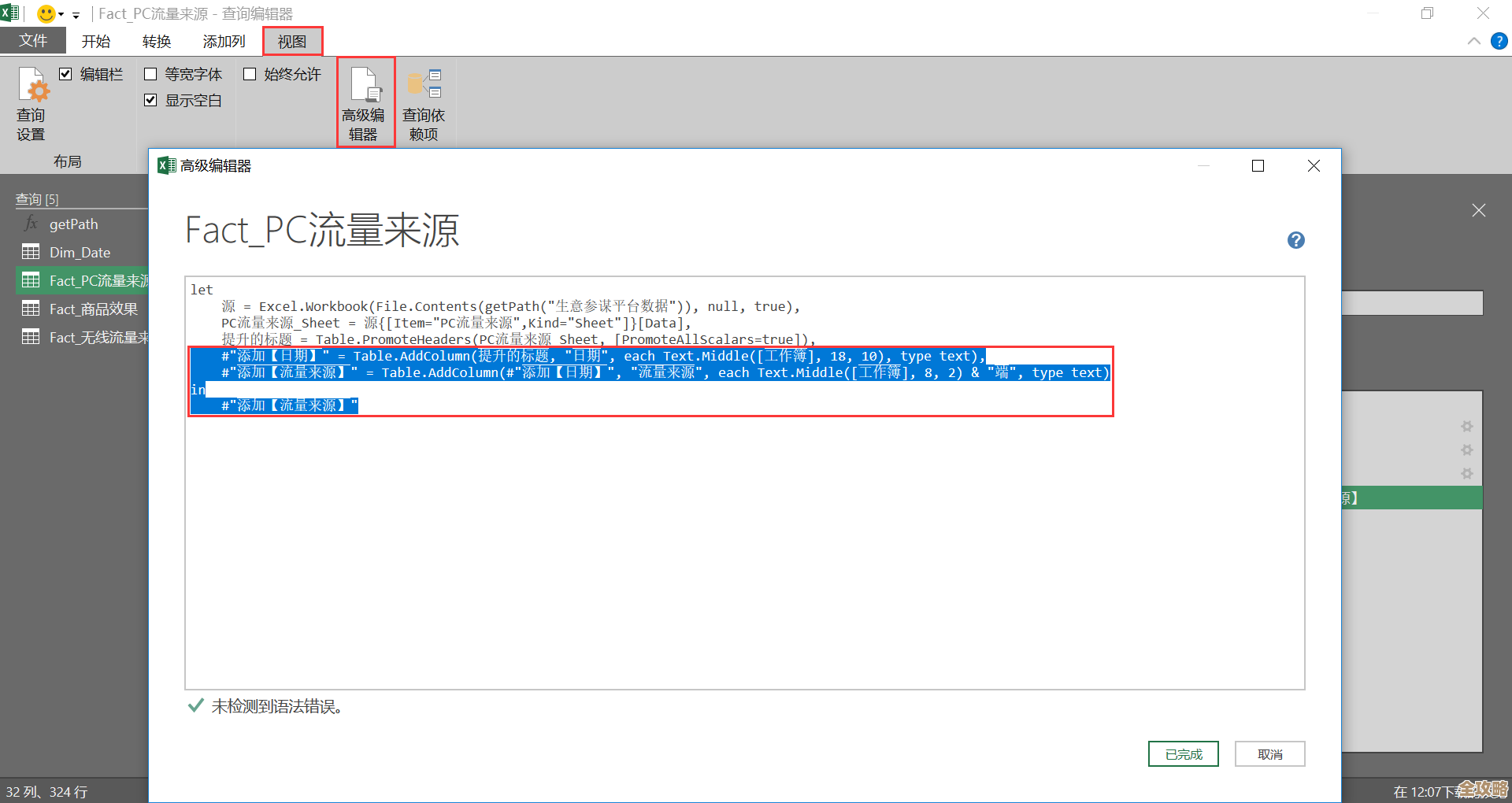Click the 已完成 (Done) button
Viewport: 1512px width, 803px height.
1183,753
